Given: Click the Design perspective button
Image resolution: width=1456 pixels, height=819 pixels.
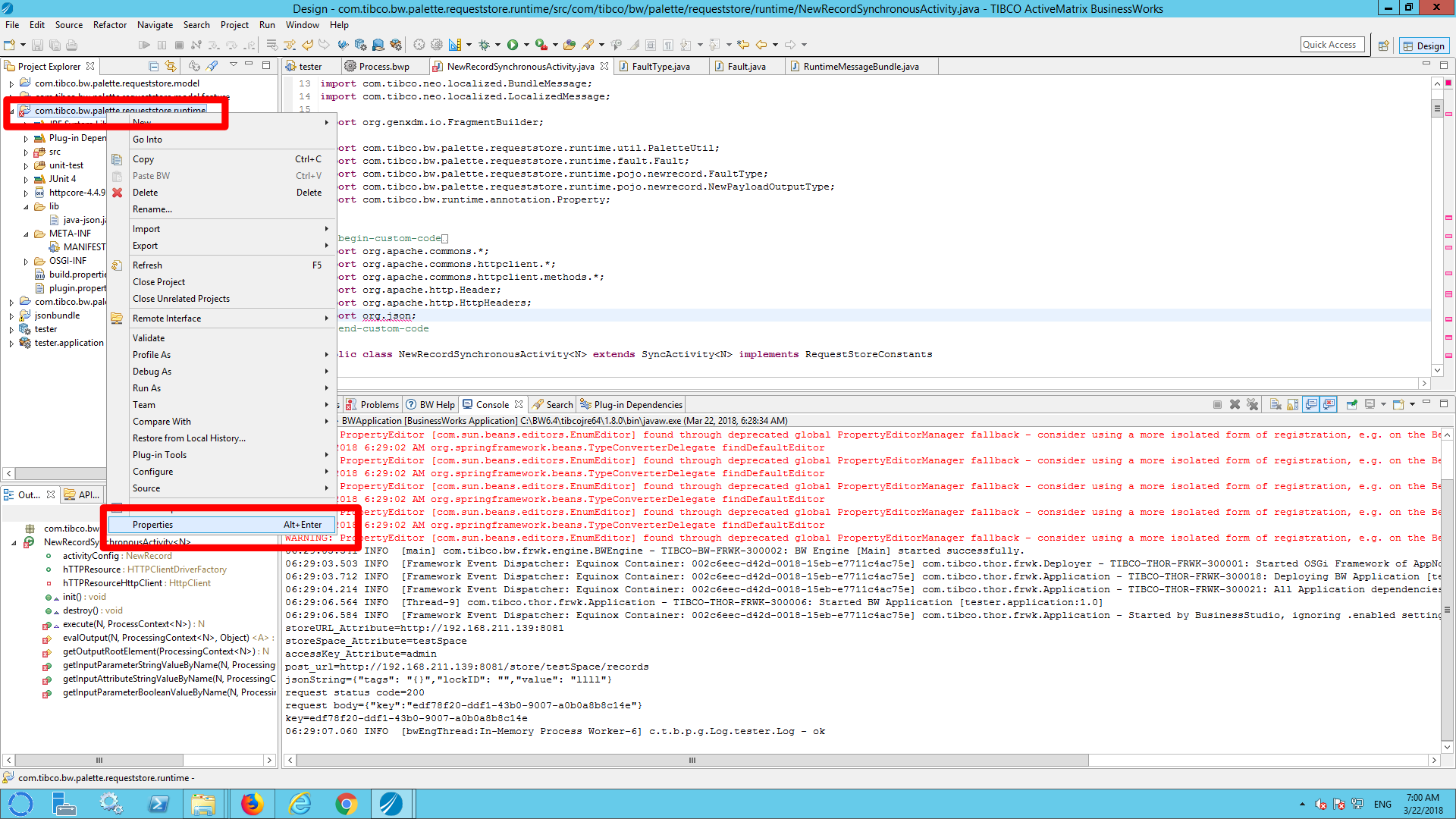Looking at the screenshot, I should (1423, 45).
